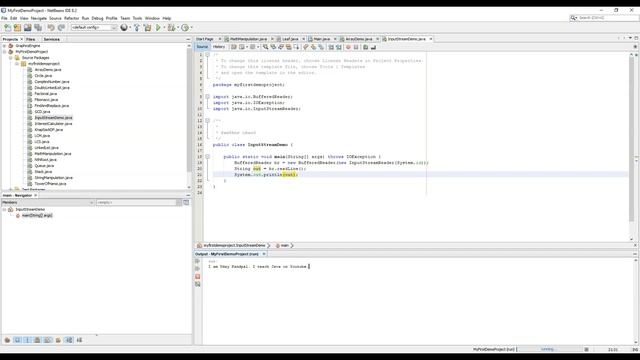The width and height of the screenshot is (640, 360).
Task: Click the Search input field
Action: [x=607, y=18]
